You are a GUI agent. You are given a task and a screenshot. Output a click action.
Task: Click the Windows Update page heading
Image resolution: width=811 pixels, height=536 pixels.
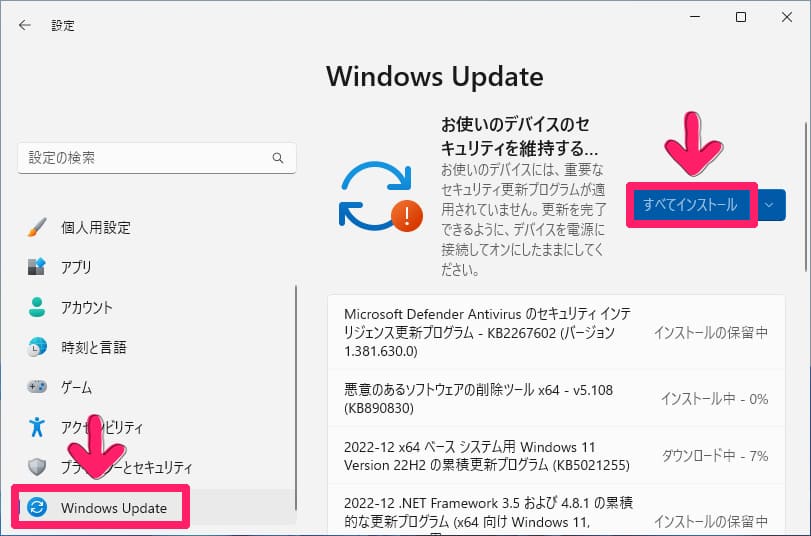click(434, 77)
